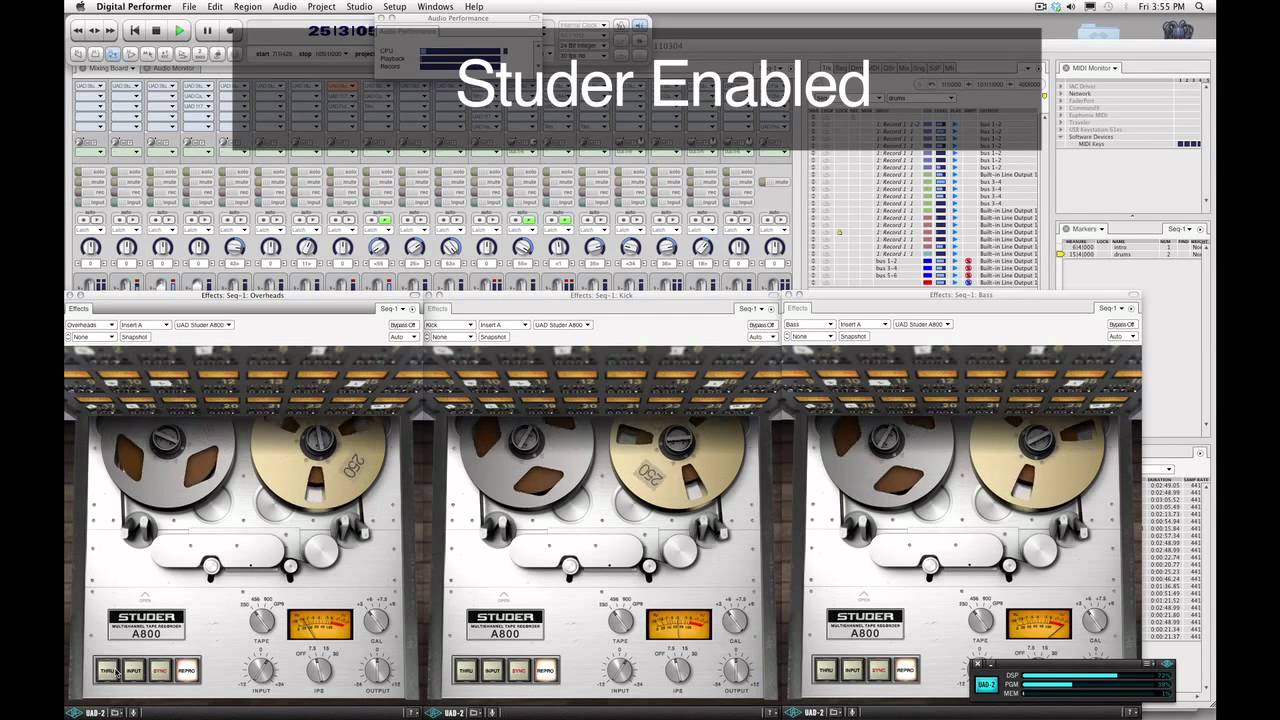Toggle THRU on the Bass Studer plugin
The image size is (1280, 720).
point(826,671)
